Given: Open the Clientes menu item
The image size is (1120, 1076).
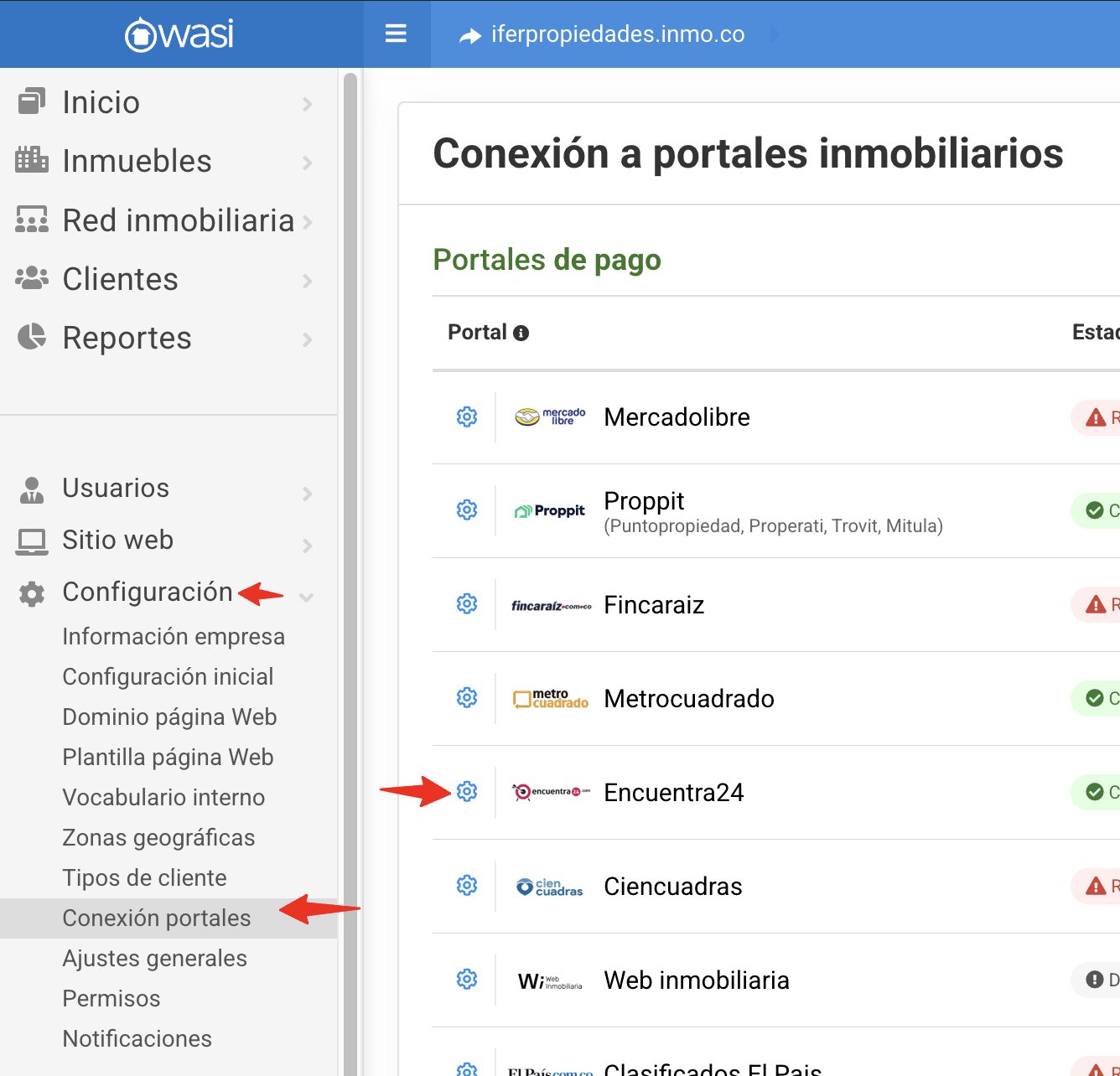Looking at the screenshot, I should click(120, 280).
